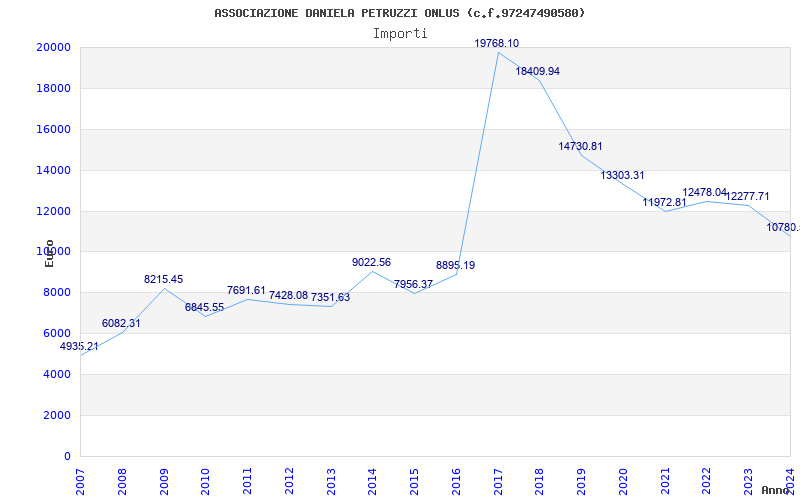Click the 14000 y-axis tick label

click(x=53, y=170)
